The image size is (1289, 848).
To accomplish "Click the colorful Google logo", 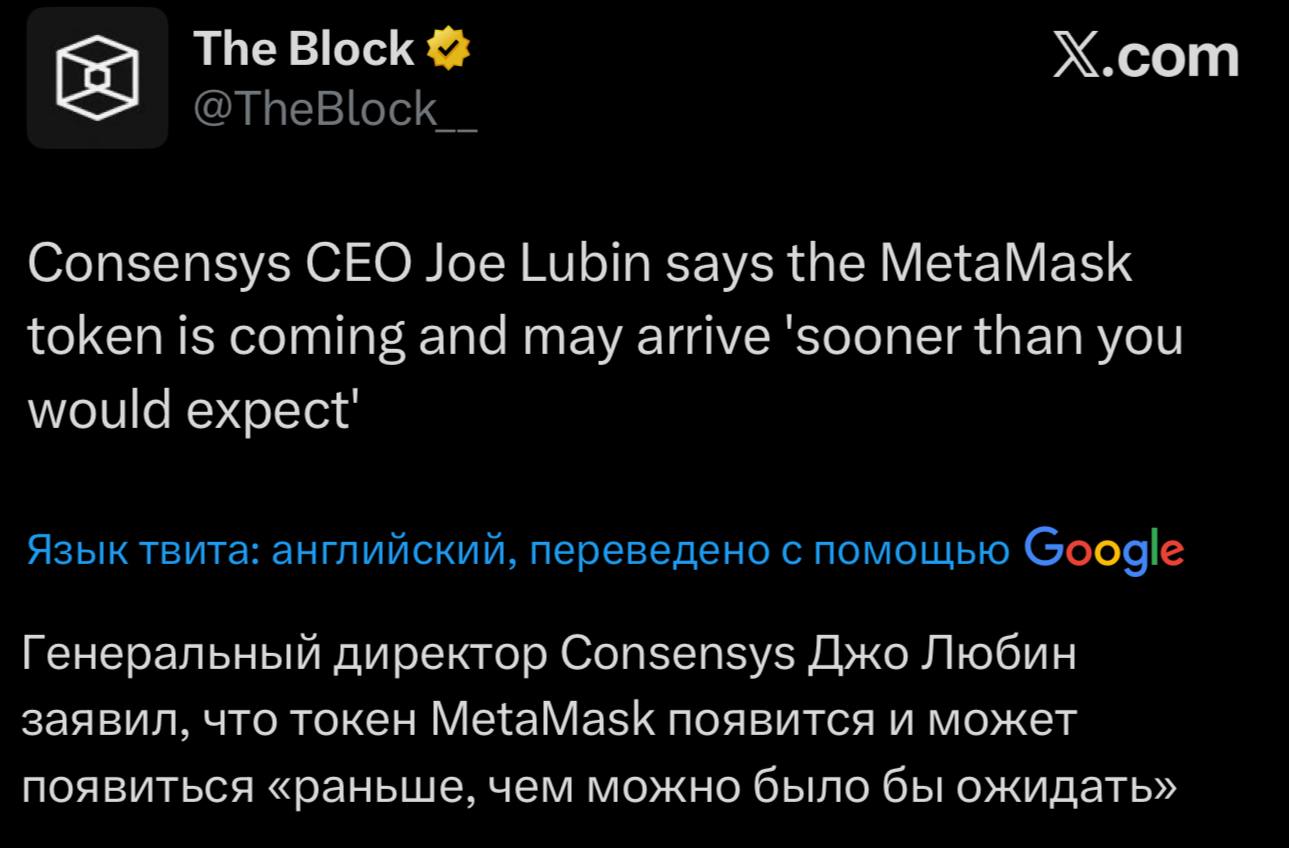I will coord(1105,548).
